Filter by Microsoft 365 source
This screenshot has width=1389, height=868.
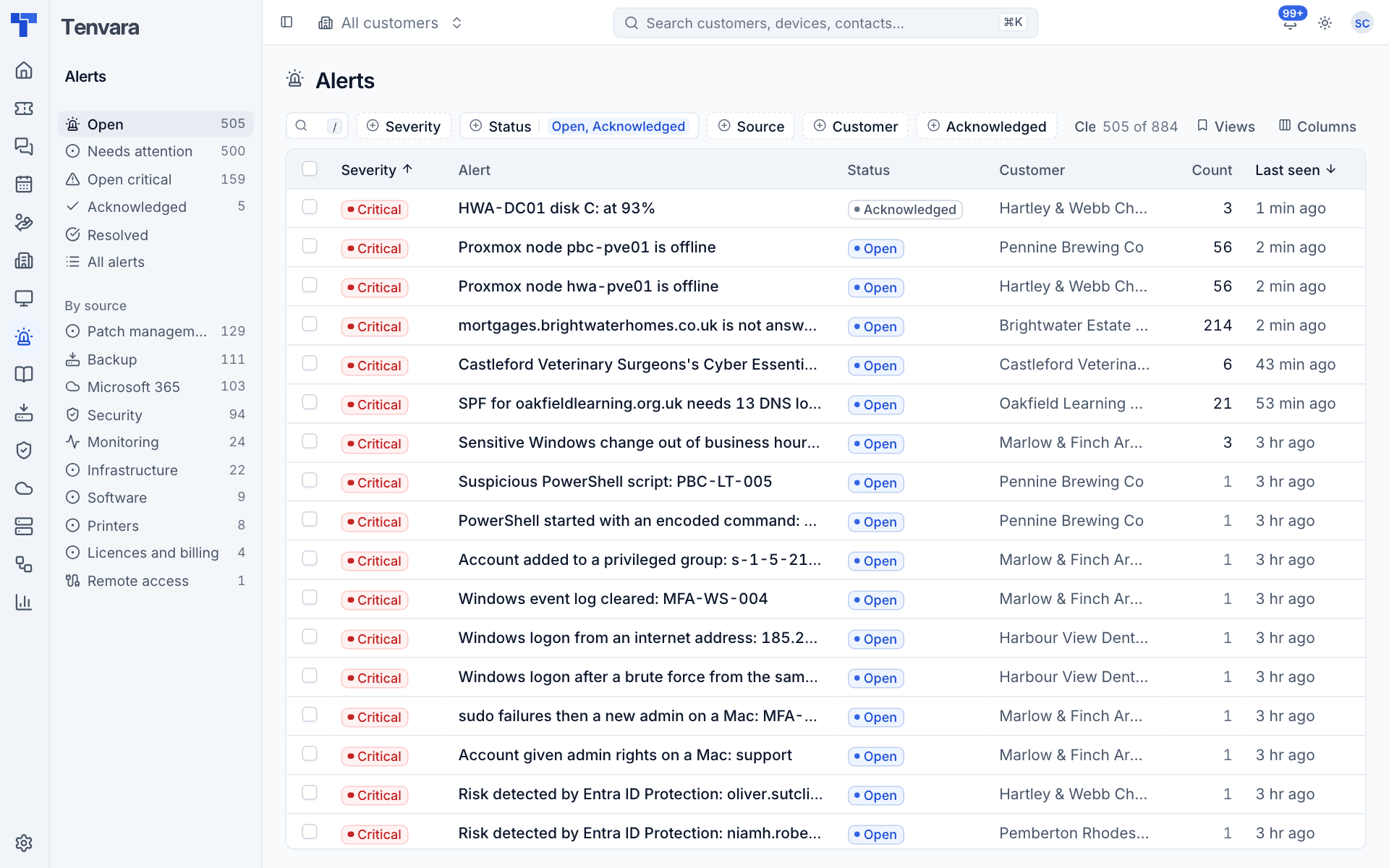point(156,387)
